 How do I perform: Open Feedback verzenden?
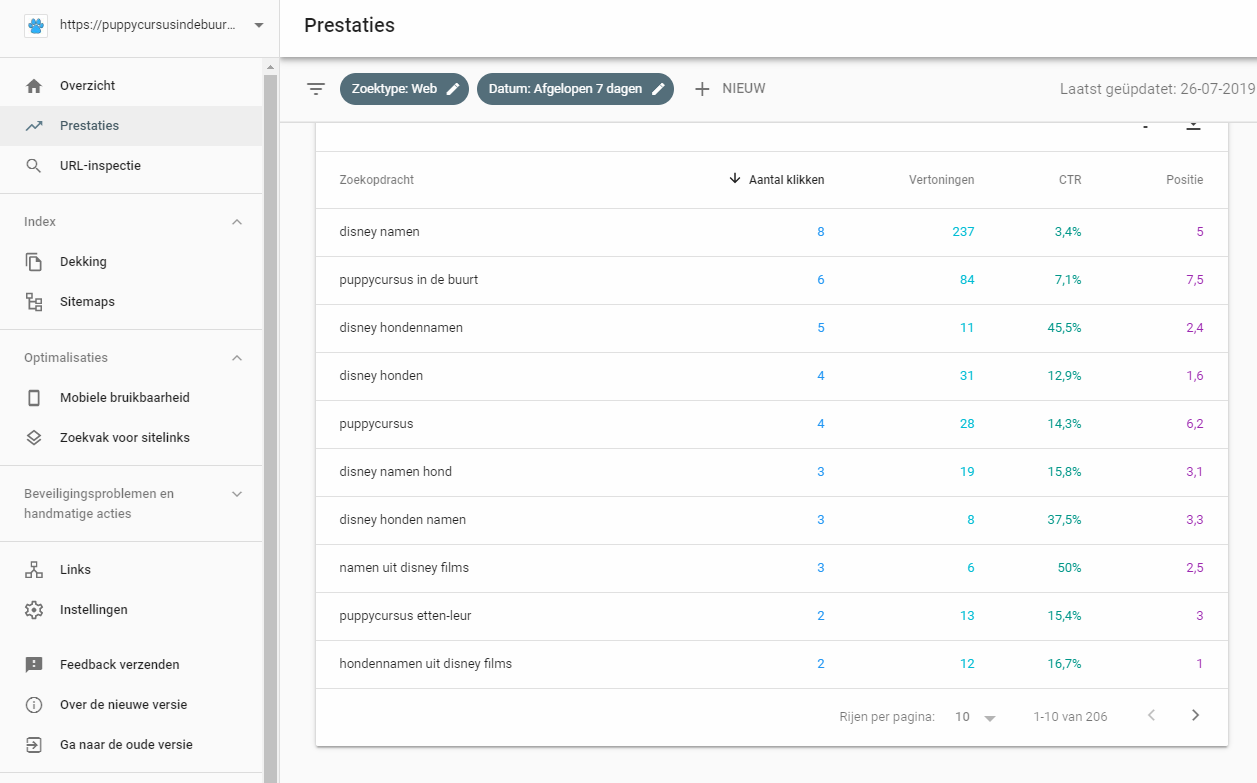[x=131, y=665]
